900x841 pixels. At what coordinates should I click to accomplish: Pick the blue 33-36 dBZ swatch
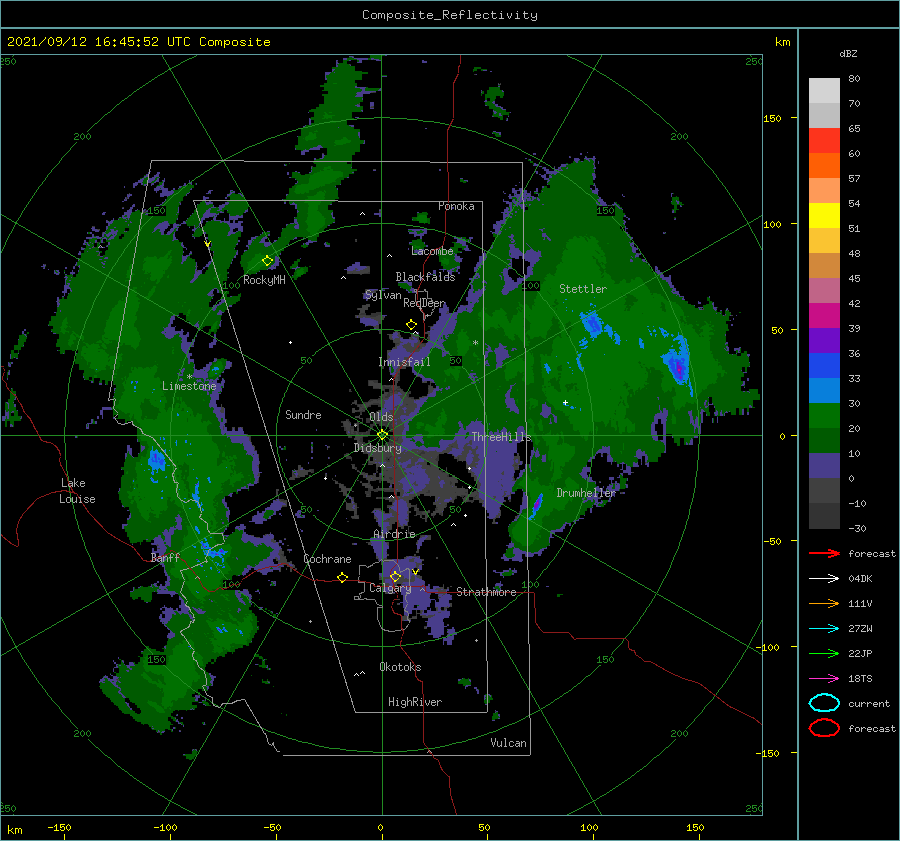coord(824,366)
